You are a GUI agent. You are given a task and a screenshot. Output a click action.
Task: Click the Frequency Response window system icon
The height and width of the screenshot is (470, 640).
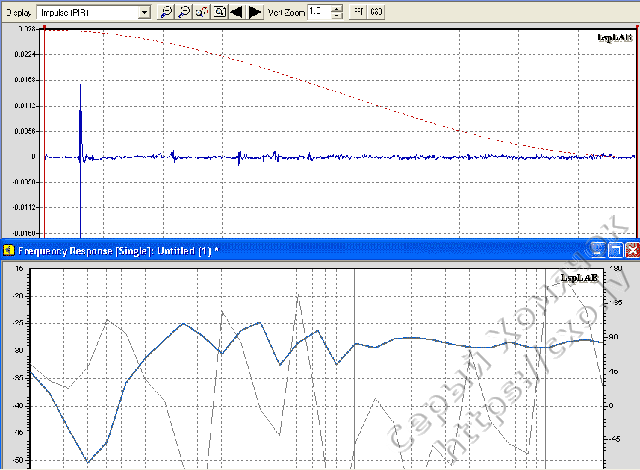pyautogui.click(x=7, y=249)
